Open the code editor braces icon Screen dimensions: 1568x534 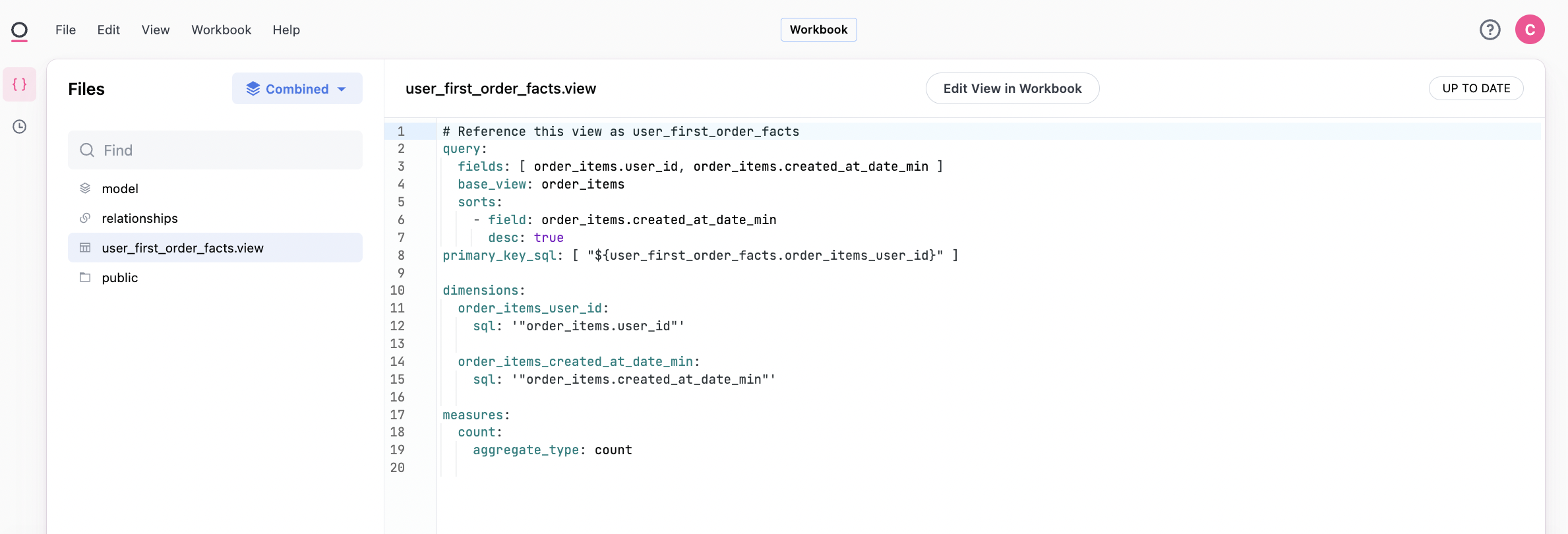point(20,84)
